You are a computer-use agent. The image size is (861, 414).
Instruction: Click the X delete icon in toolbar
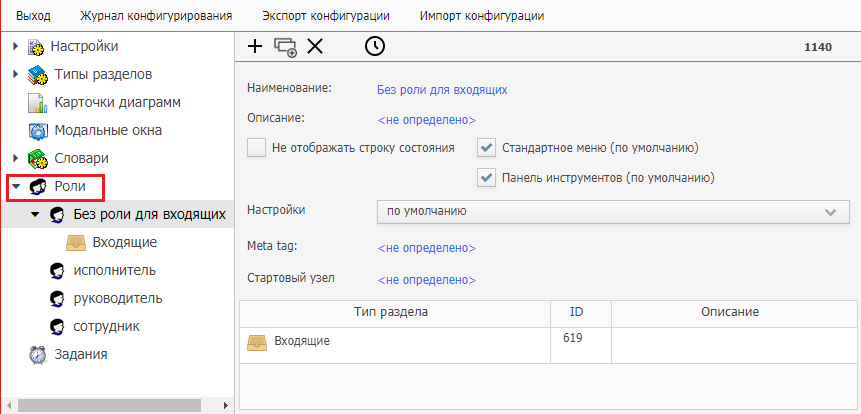tap(315, 47)
